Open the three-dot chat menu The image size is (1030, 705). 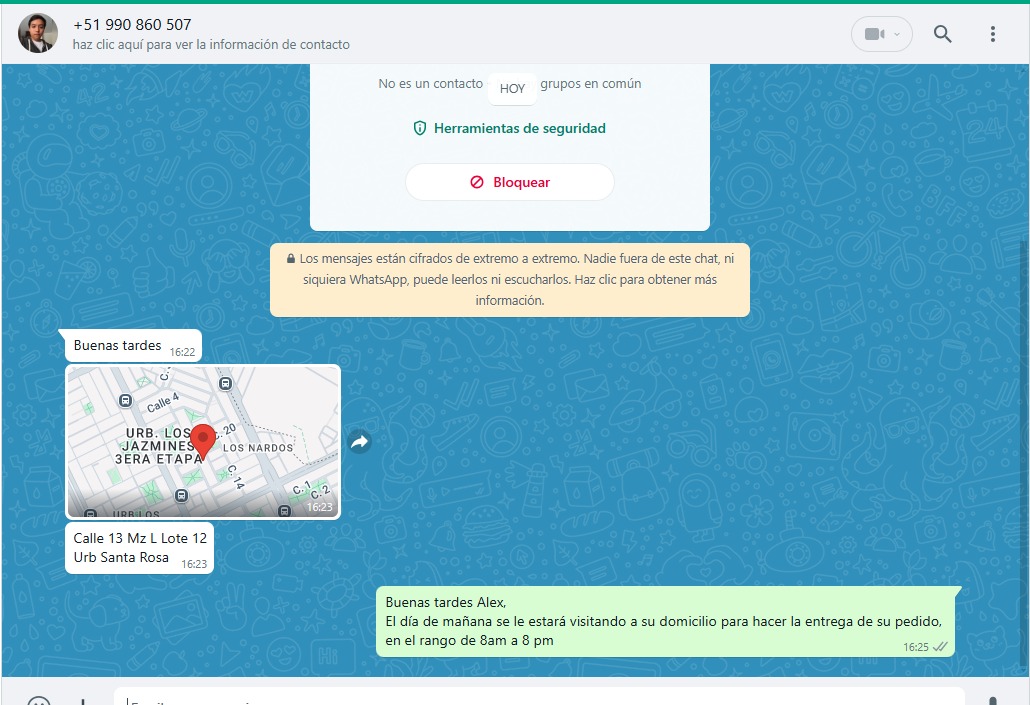click(x=992, y=34)
